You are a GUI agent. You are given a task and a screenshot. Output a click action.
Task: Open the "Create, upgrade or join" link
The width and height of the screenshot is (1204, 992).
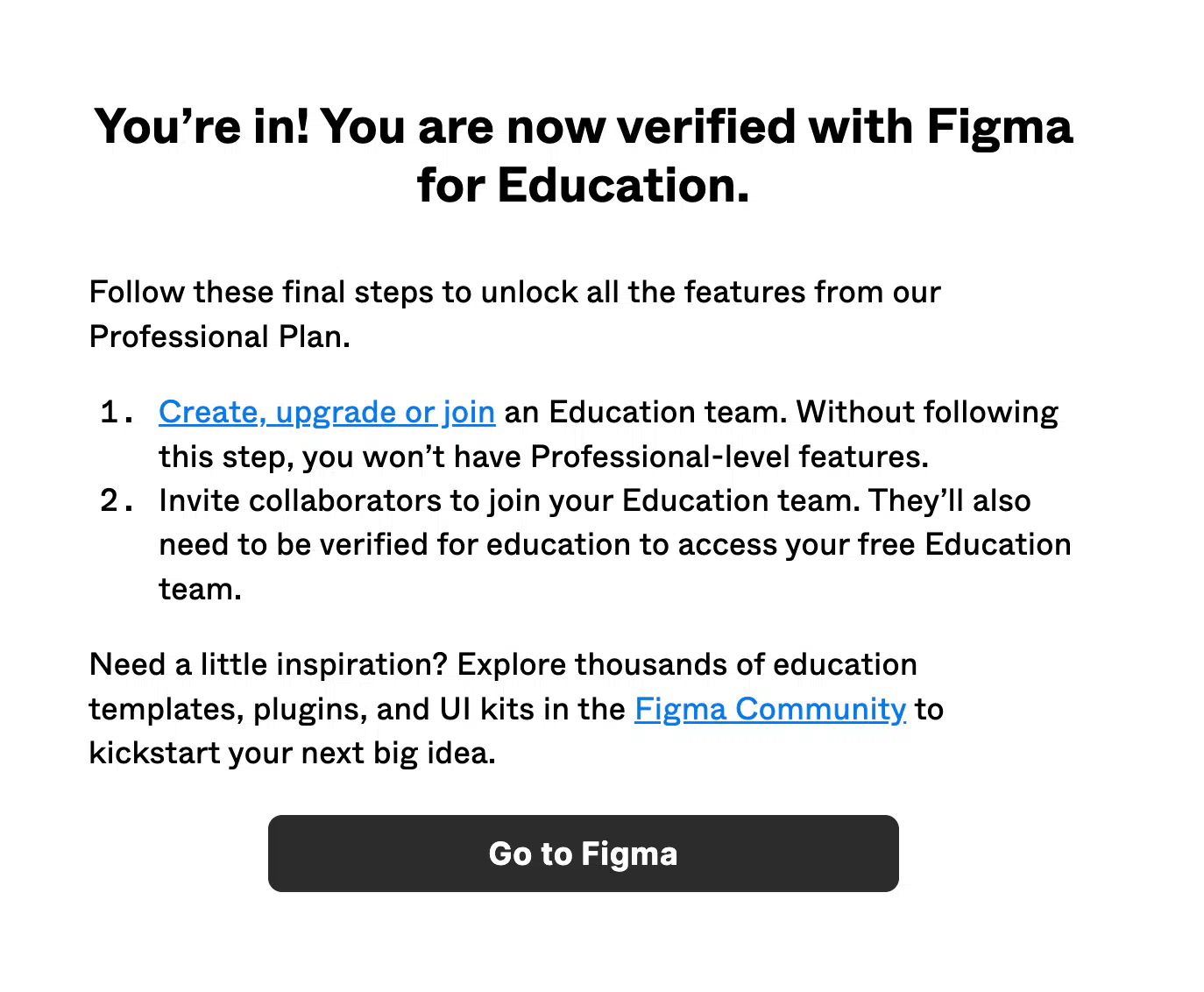327,412
